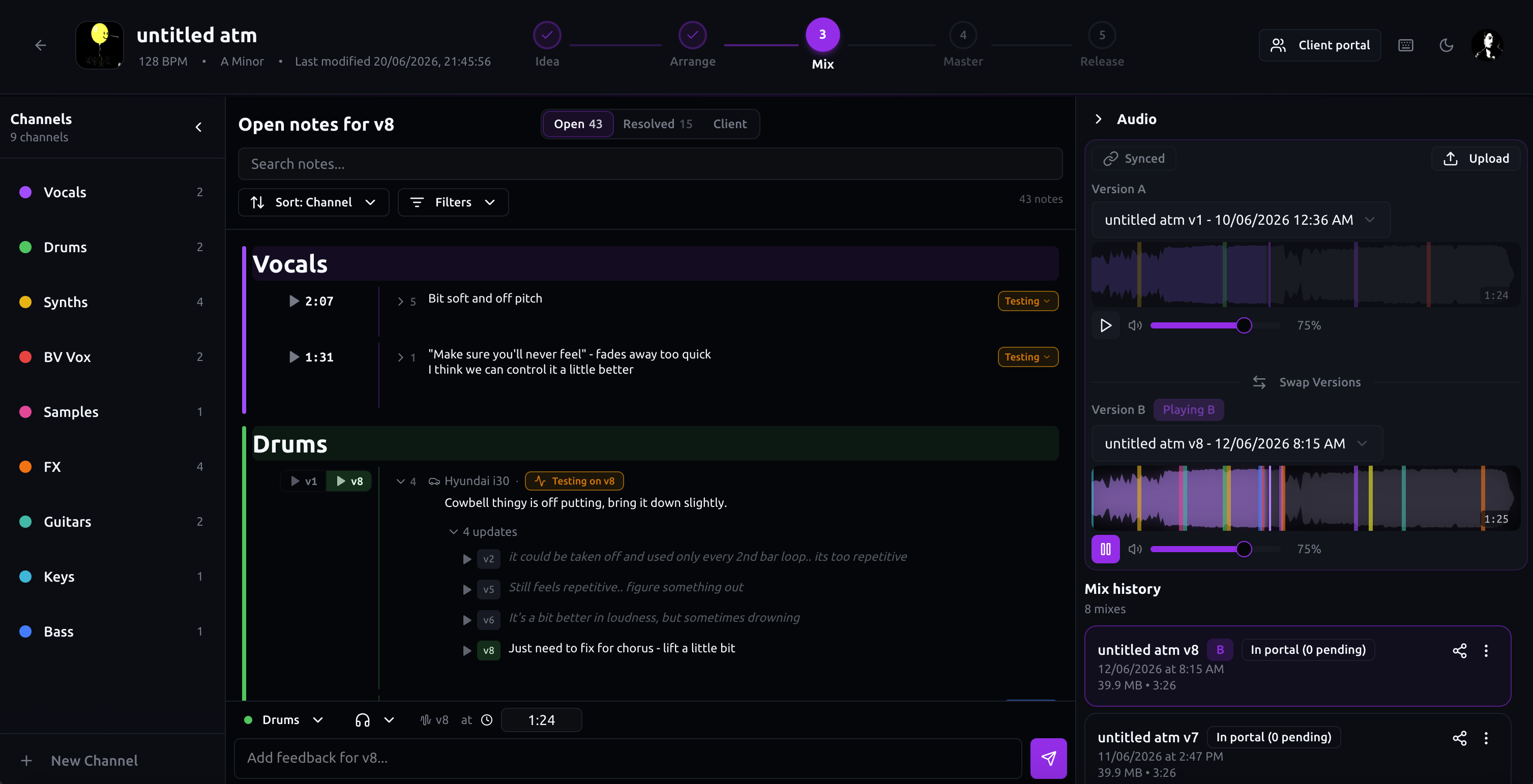The width and height of the screenshot is (1533, 784).
Task: Click the Testing on v8 badge
Action: [574, 481]
